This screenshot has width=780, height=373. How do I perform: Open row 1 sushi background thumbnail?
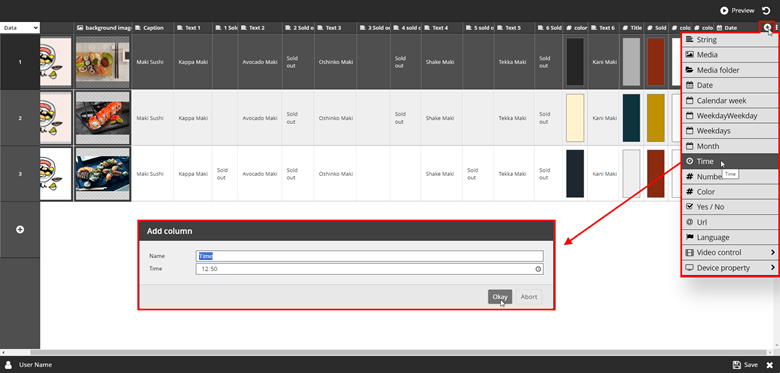click(103, 62)
